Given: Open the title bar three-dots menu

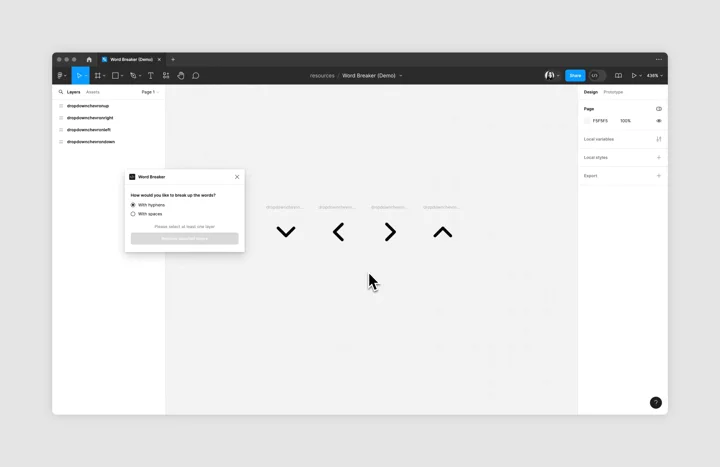Looking at the screenshot, I should [x=659, y=60].
